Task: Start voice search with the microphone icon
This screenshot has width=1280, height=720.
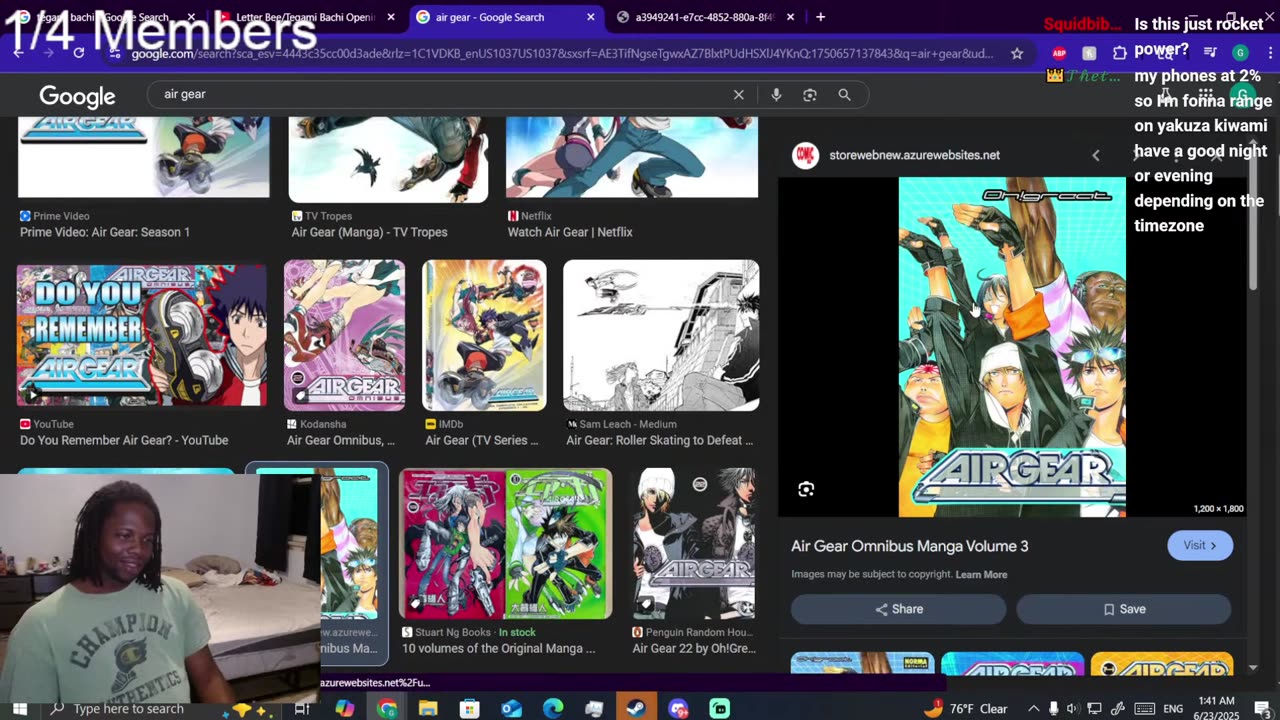Action: tap(776, 94)
